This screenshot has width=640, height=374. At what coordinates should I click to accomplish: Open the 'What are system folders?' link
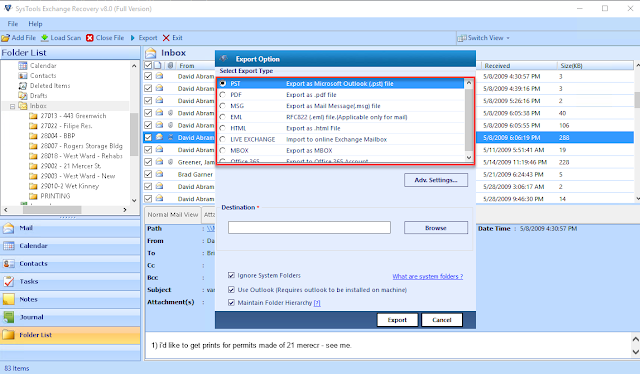(428, 276)
